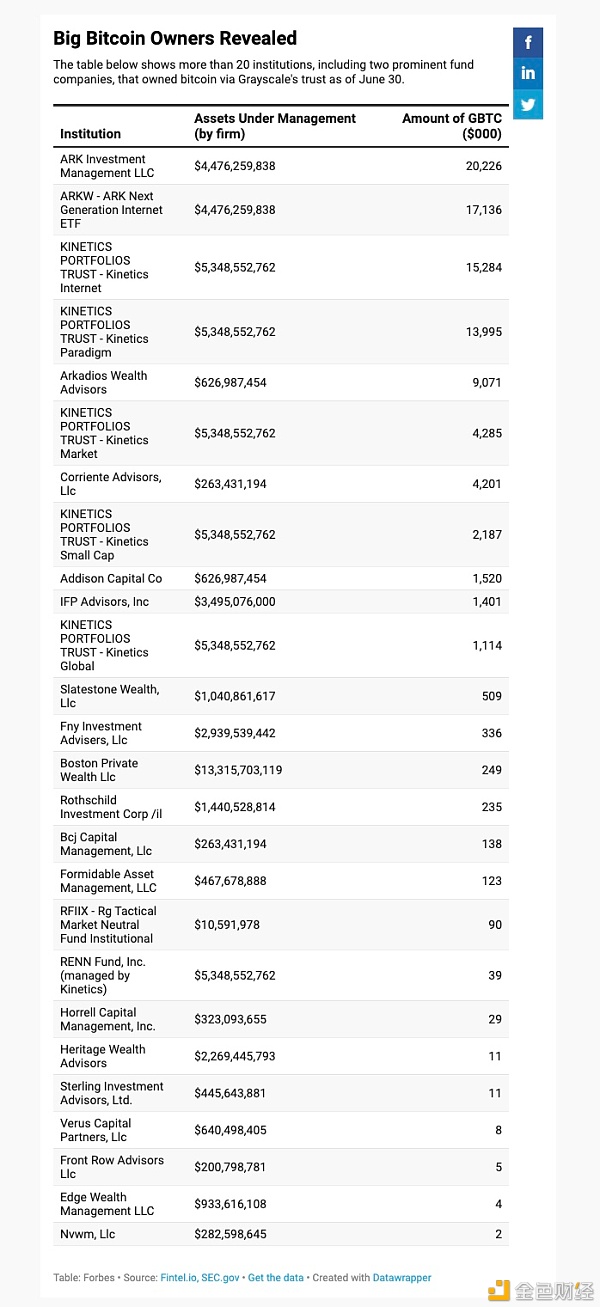Open the Datawrapper link
The image size is (600, 1307).
pyautogui.click(x=400, y=1277)
